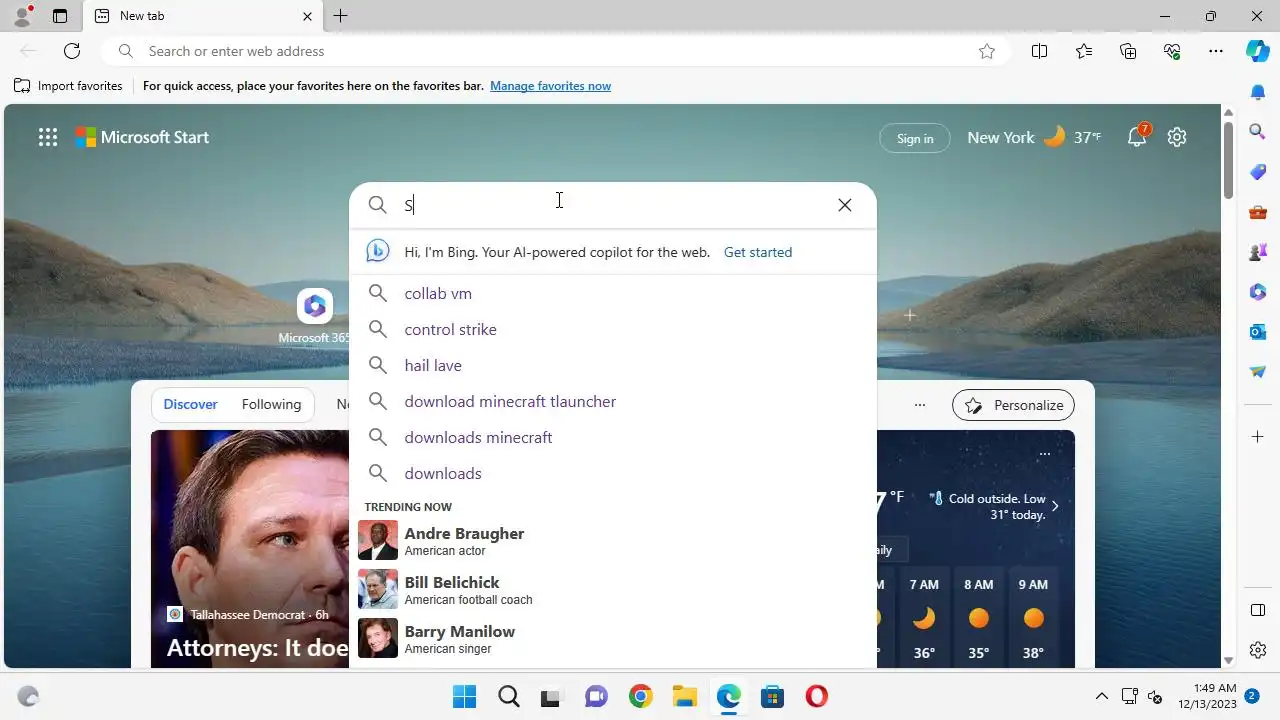Click Personalize button
1280x720 pixels.
point(1014,405)
